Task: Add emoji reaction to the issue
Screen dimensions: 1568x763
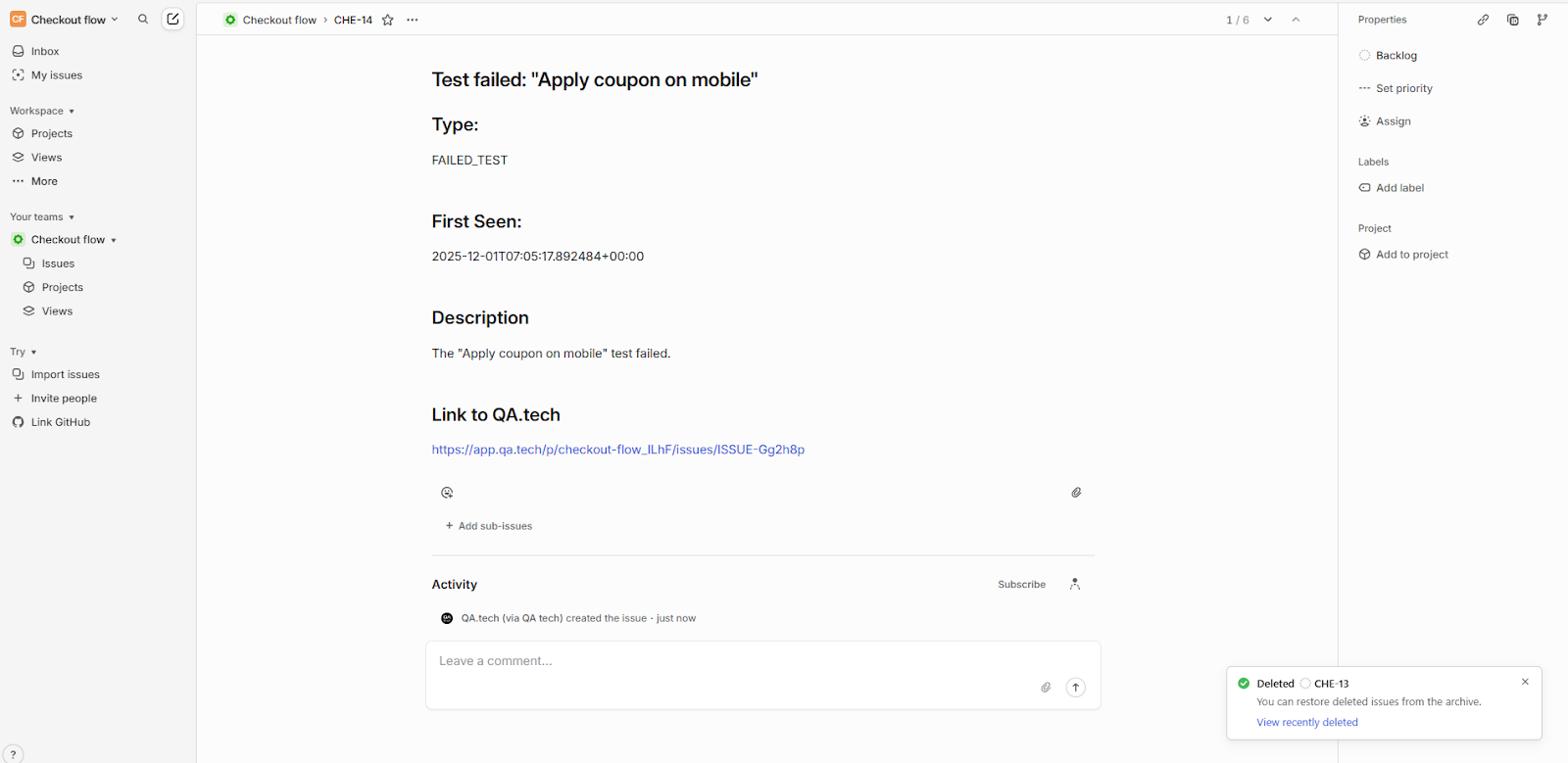Action: 447,493
